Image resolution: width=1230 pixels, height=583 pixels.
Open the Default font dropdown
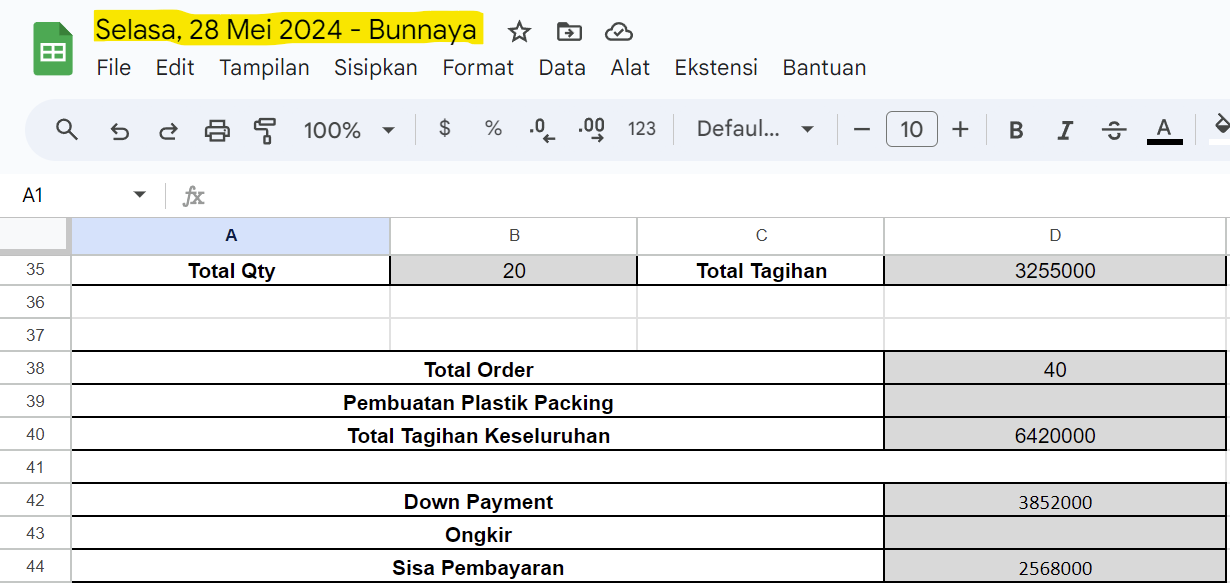point(755,129)
